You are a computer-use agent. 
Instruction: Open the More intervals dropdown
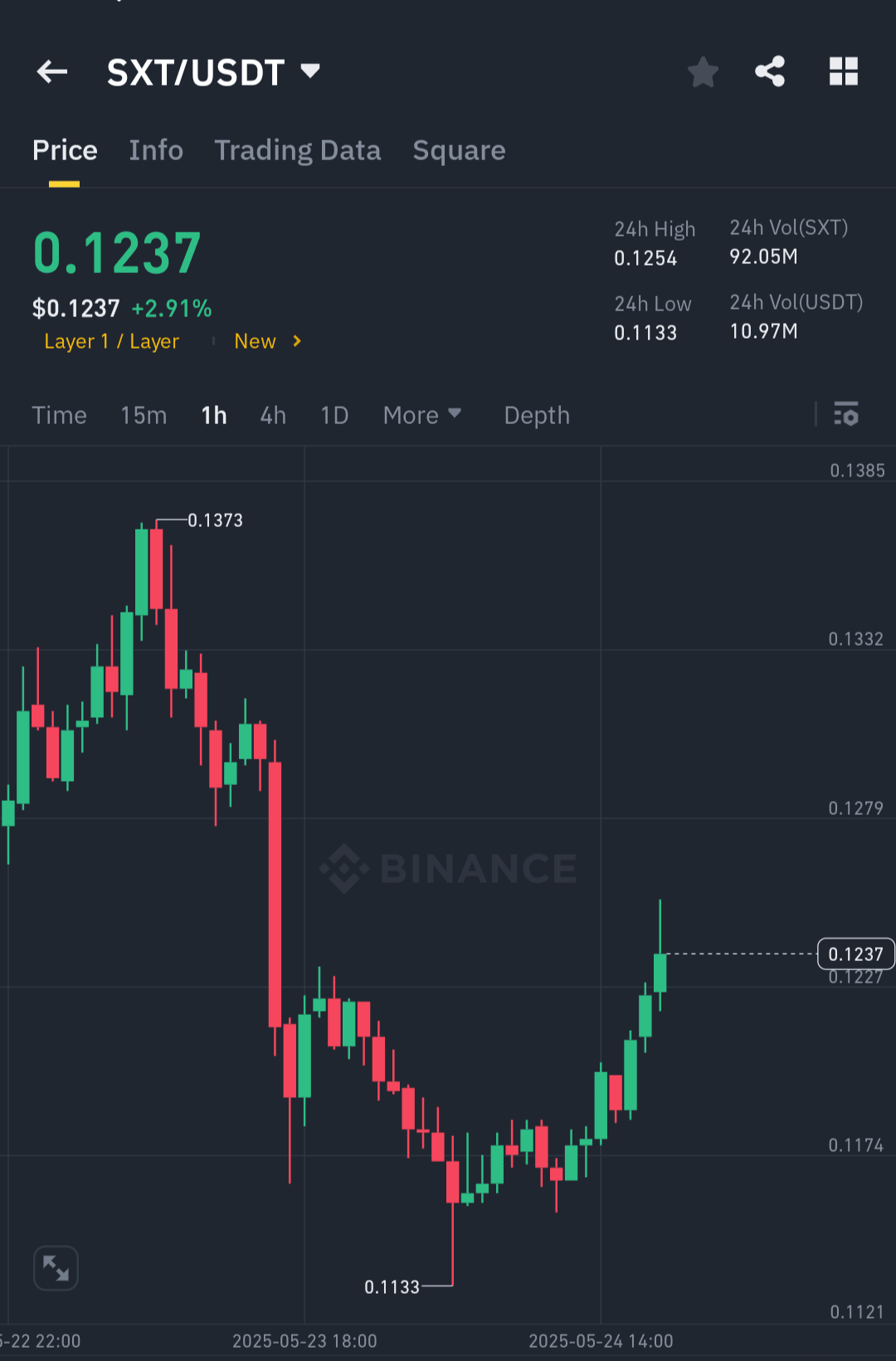tap(422, 415)
